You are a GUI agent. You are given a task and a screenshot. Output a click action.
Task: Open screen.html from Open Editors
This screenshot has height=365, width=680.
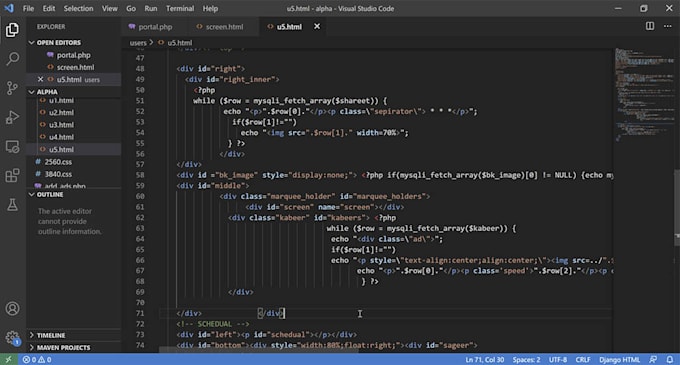point(75,67)
